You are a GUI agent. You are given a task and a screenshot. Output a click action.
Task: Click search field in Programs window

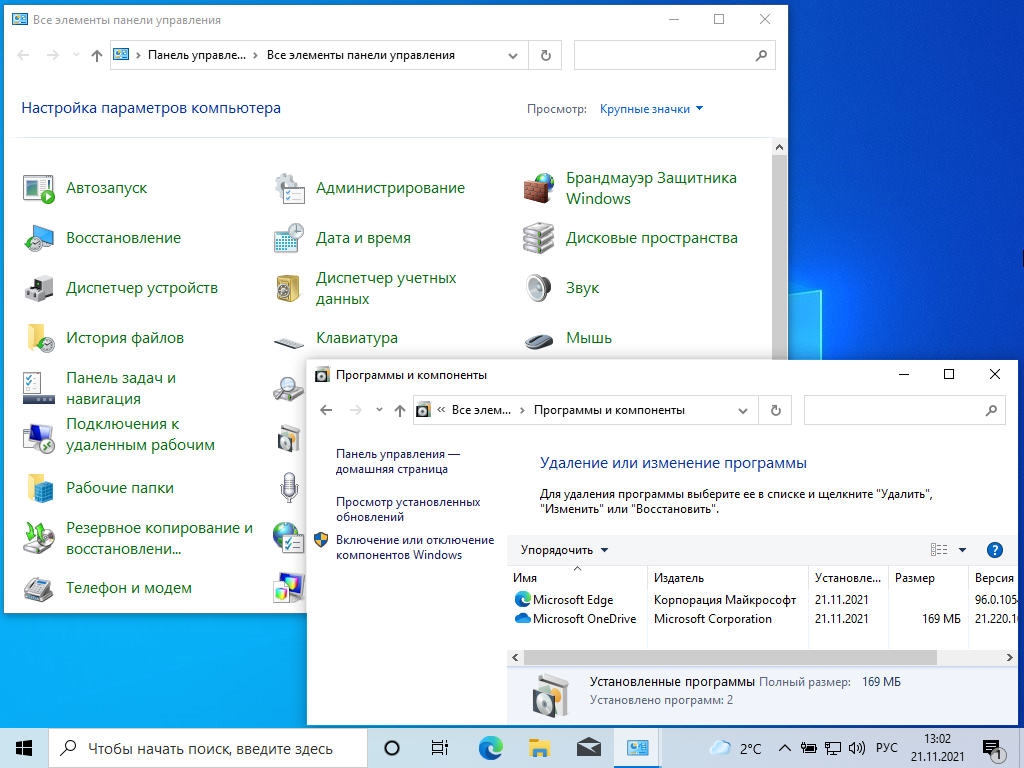click(893, 410)
